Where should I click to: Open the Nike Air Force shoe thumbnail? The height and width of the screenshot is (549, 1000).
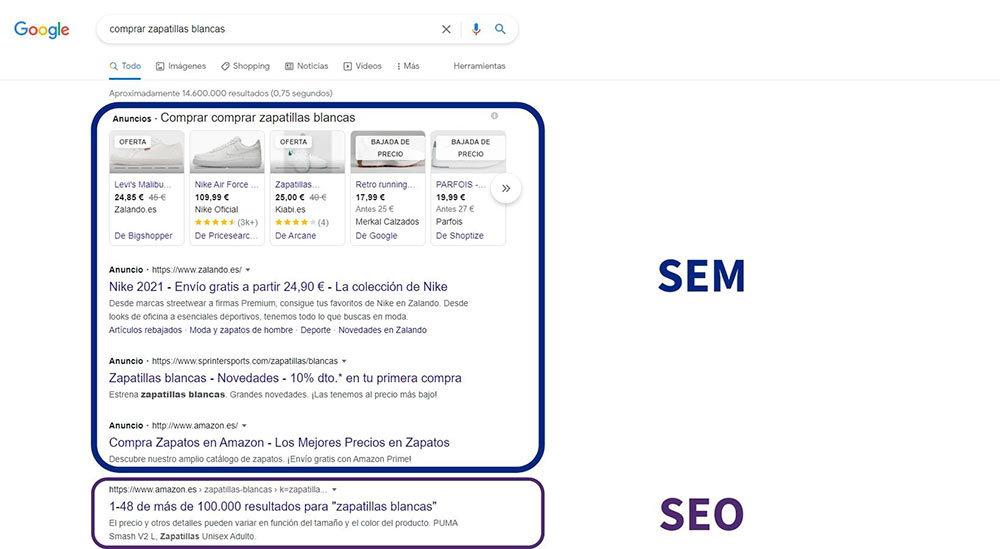(227, 152)
